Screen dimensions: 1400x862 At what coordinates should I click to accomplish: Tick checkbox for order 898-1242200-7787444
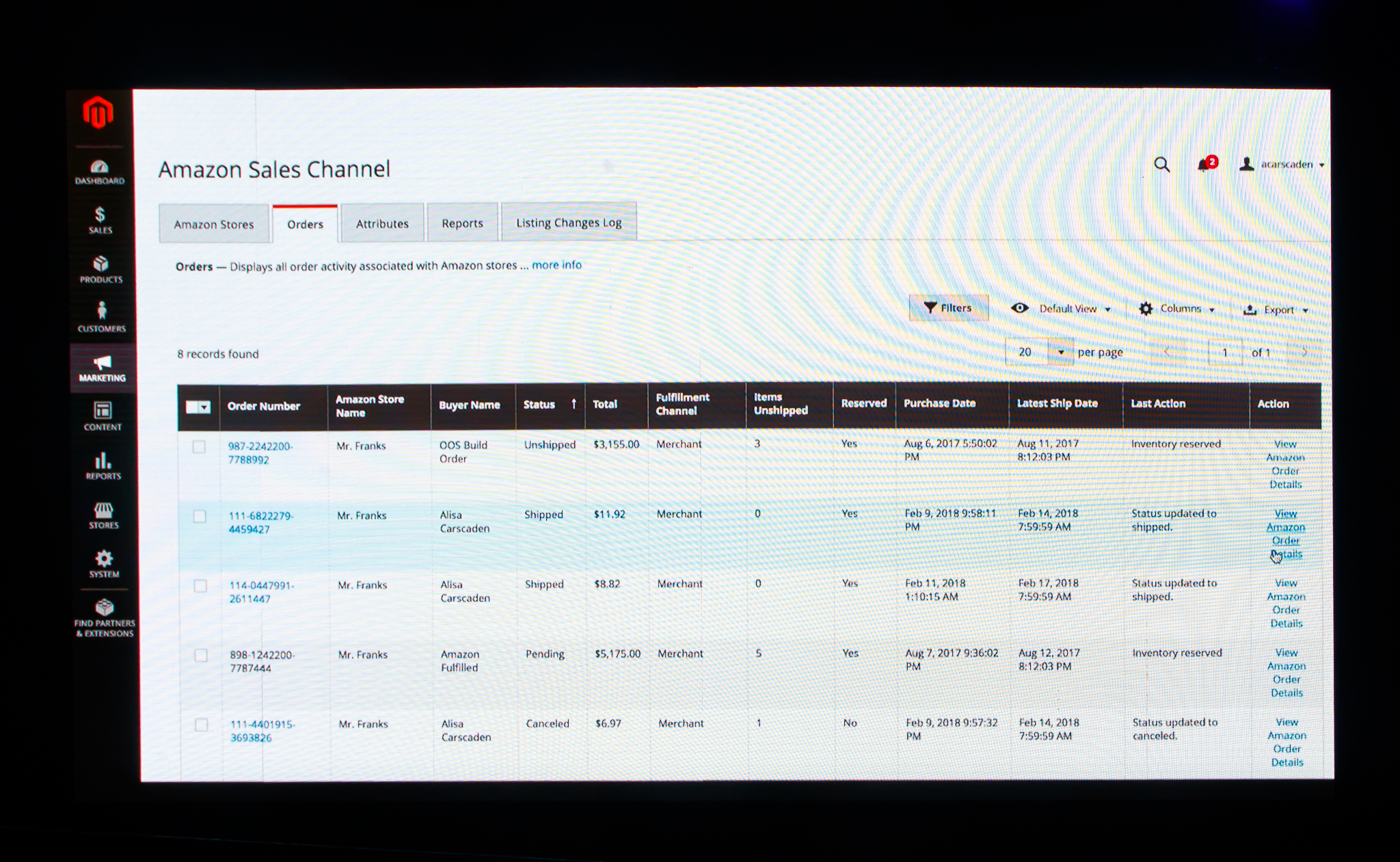(201, 655)
